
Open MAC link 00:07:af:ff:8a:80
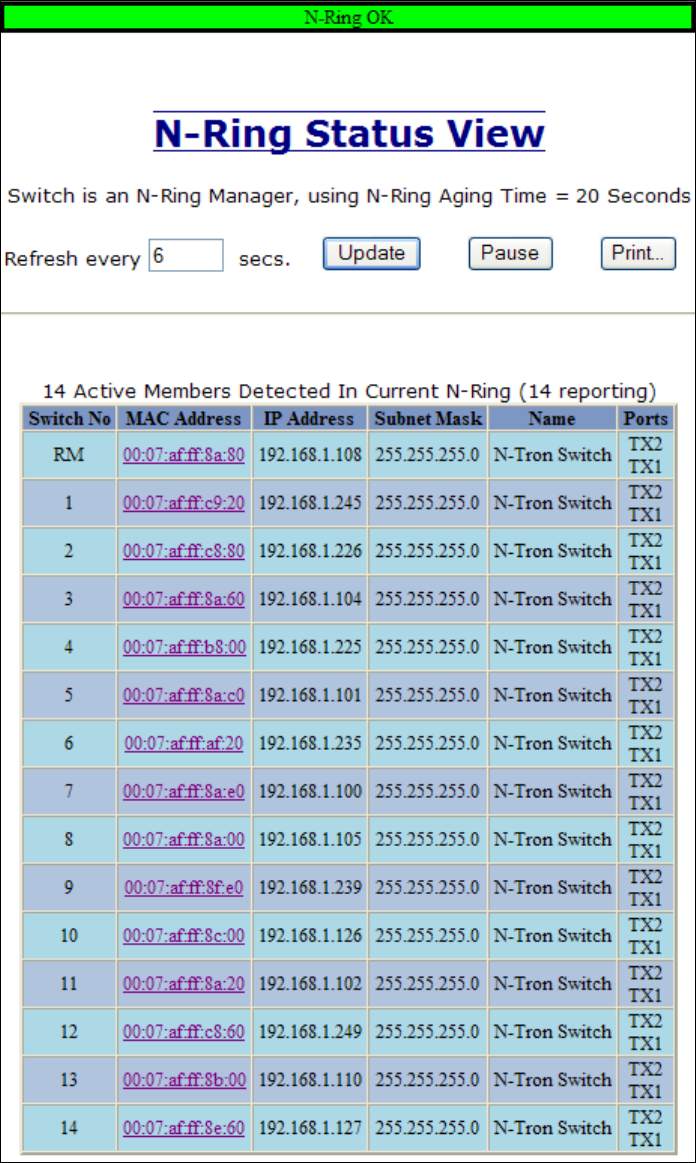click(184, 455)
